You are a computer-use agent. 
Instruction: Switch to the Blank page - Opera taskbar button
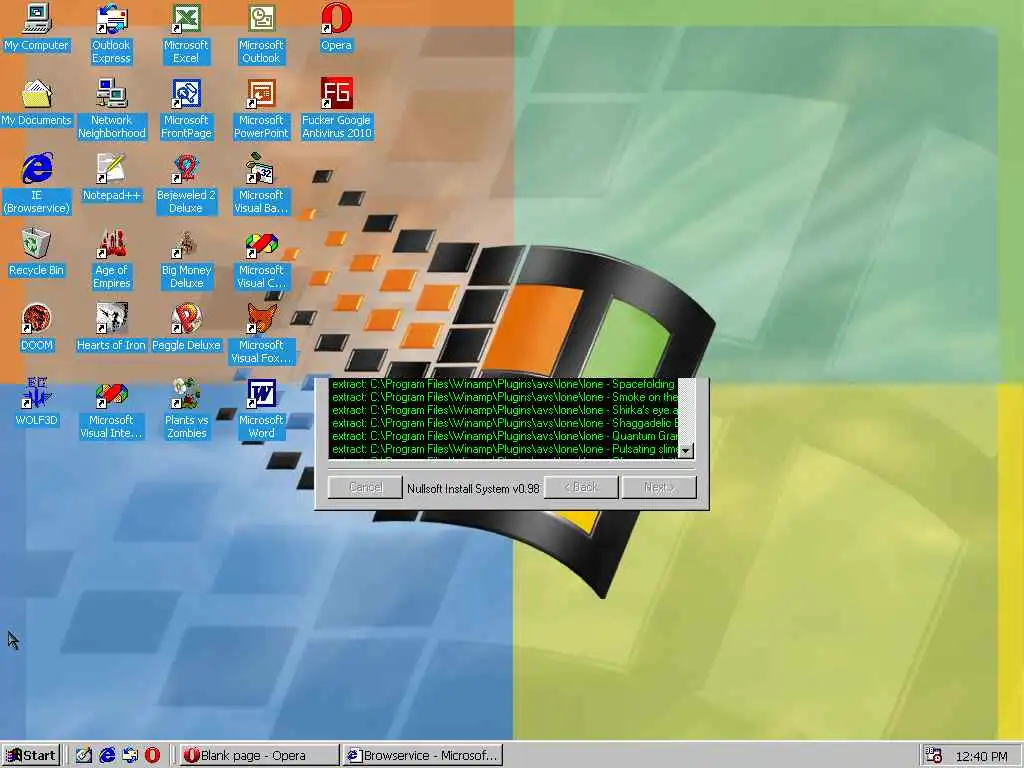[x=259, y=755]
